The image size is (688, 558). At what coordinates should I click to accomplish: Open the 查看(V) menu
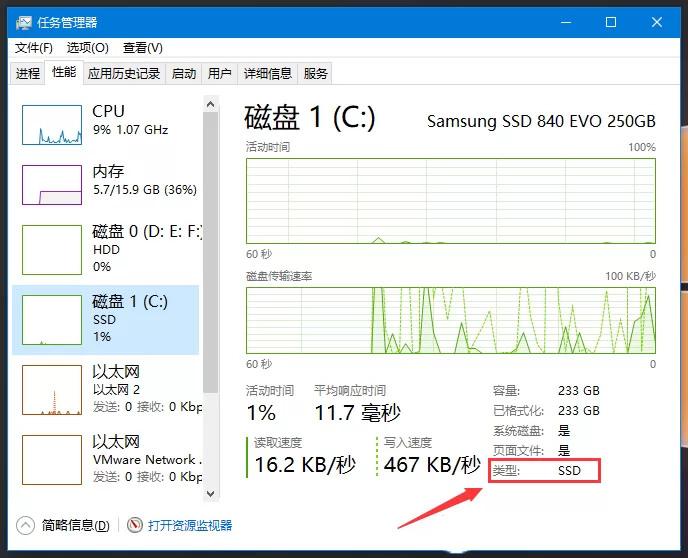tap(143, 48)
